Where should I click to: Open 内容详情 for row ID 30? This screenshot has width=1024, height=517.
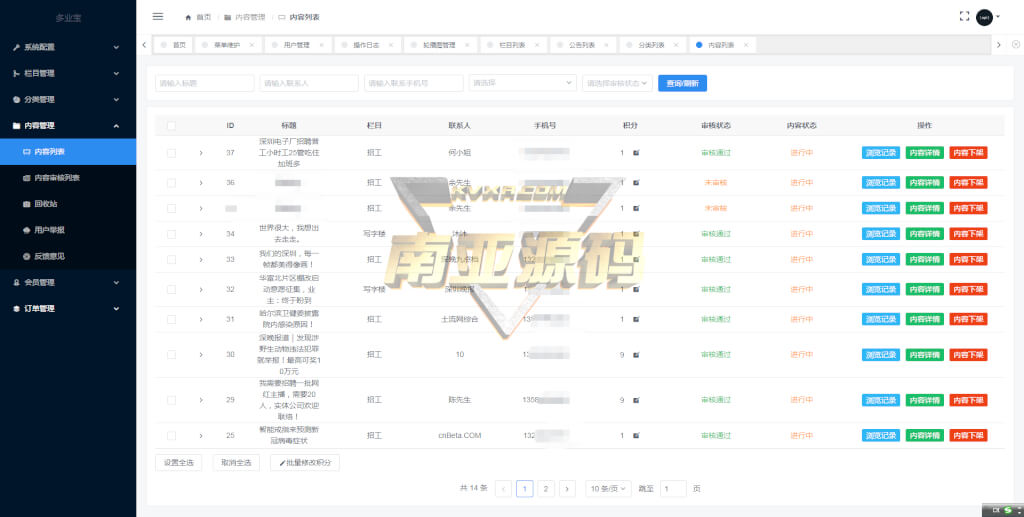click(x=925, y=355)
